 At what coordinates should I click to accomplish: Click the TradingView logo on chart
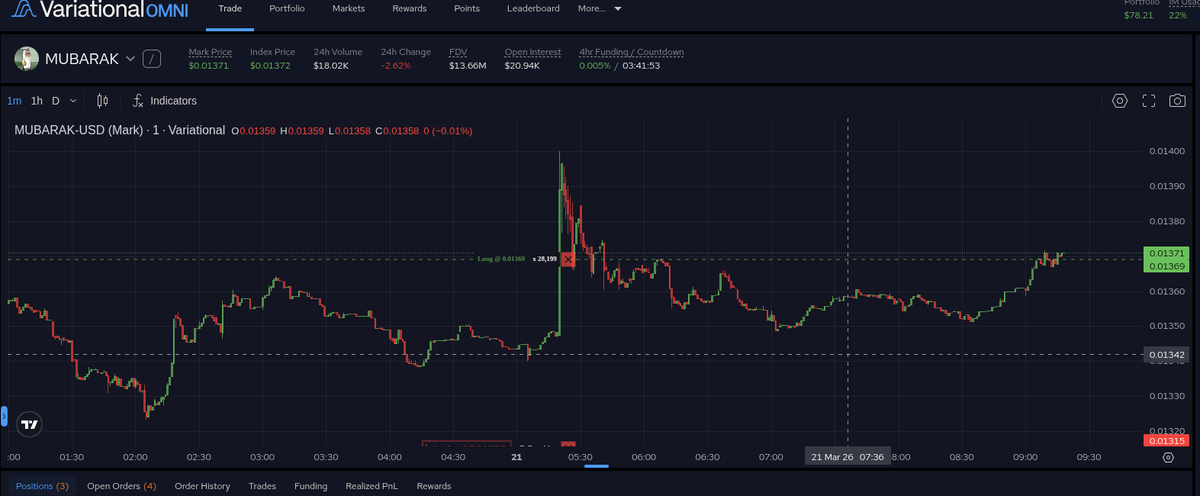pyautogui.click(x=30, y=424)
